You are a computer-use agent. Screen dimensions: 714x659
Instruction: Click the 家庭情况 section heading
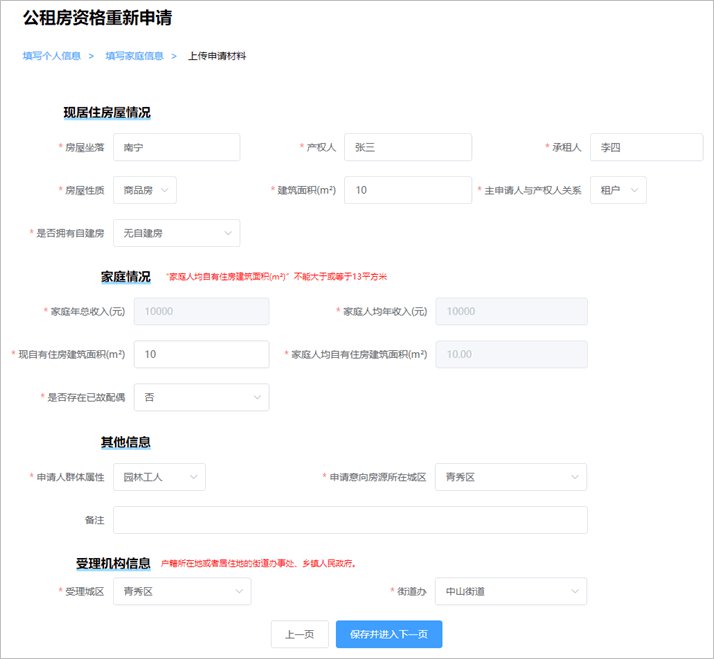tap(126, 276)
